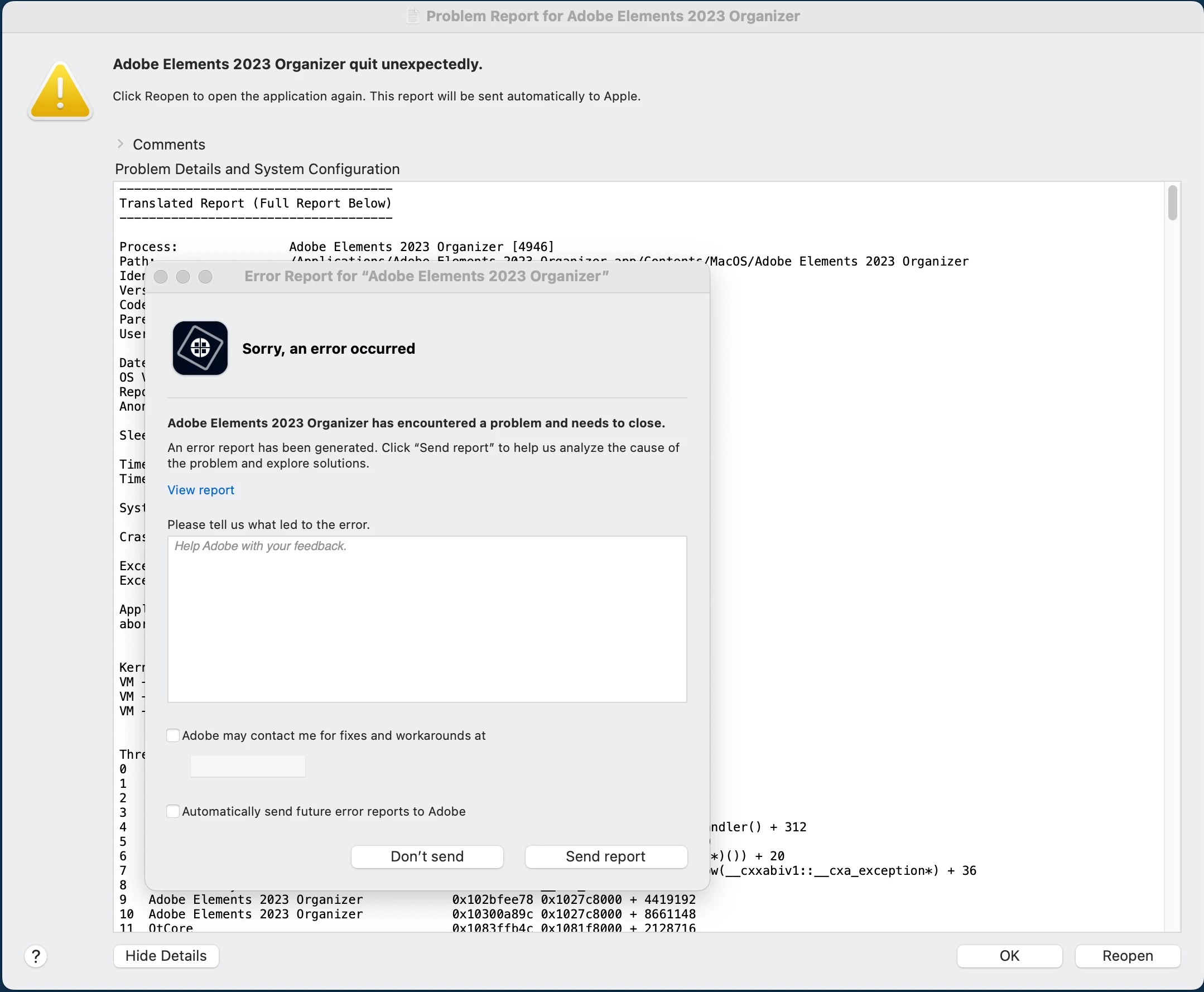Minimize the Error Report dialog window

click(183, 277)
